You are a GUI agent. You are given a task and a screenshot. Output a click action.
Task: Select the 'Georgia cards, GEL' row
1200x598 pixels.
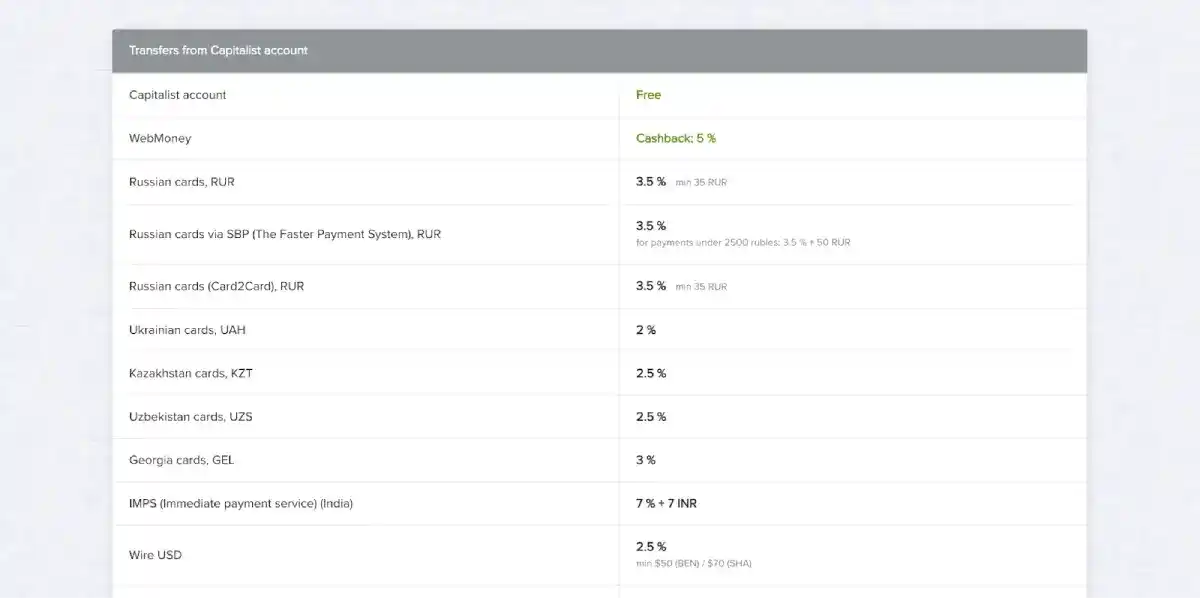click(x=181, y=460)
